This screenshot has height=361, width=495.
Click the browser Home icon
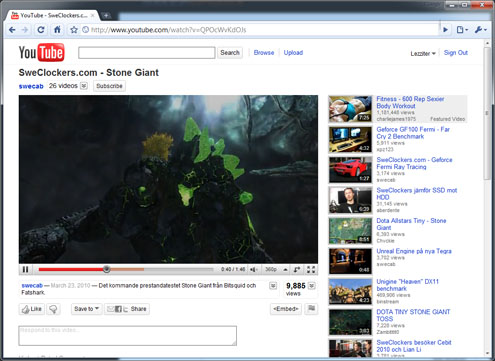coord(57,30)
